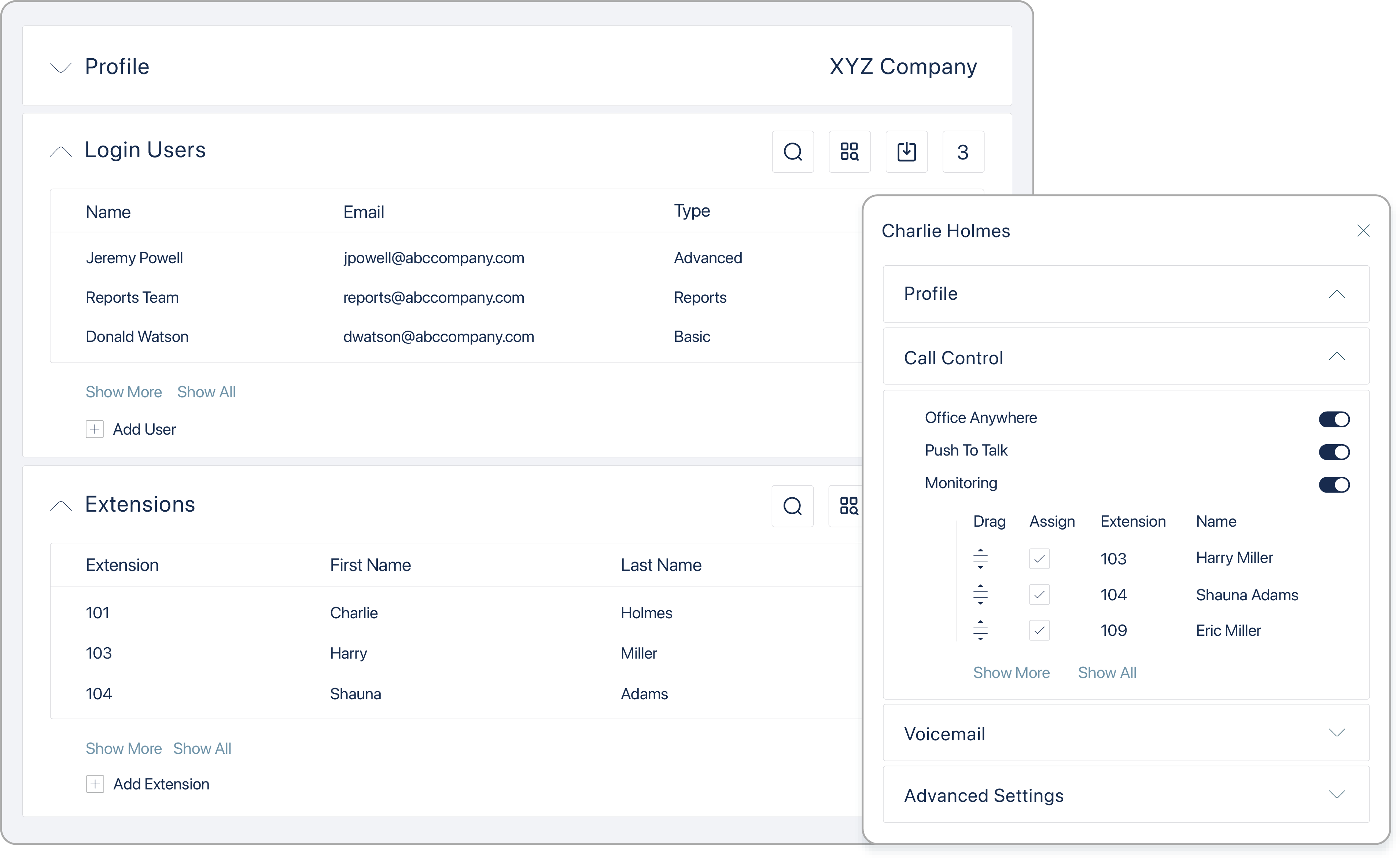Click email jpowell@abccompany.com
This screenshot has width=1400, height=862.
tap(434, 258)
